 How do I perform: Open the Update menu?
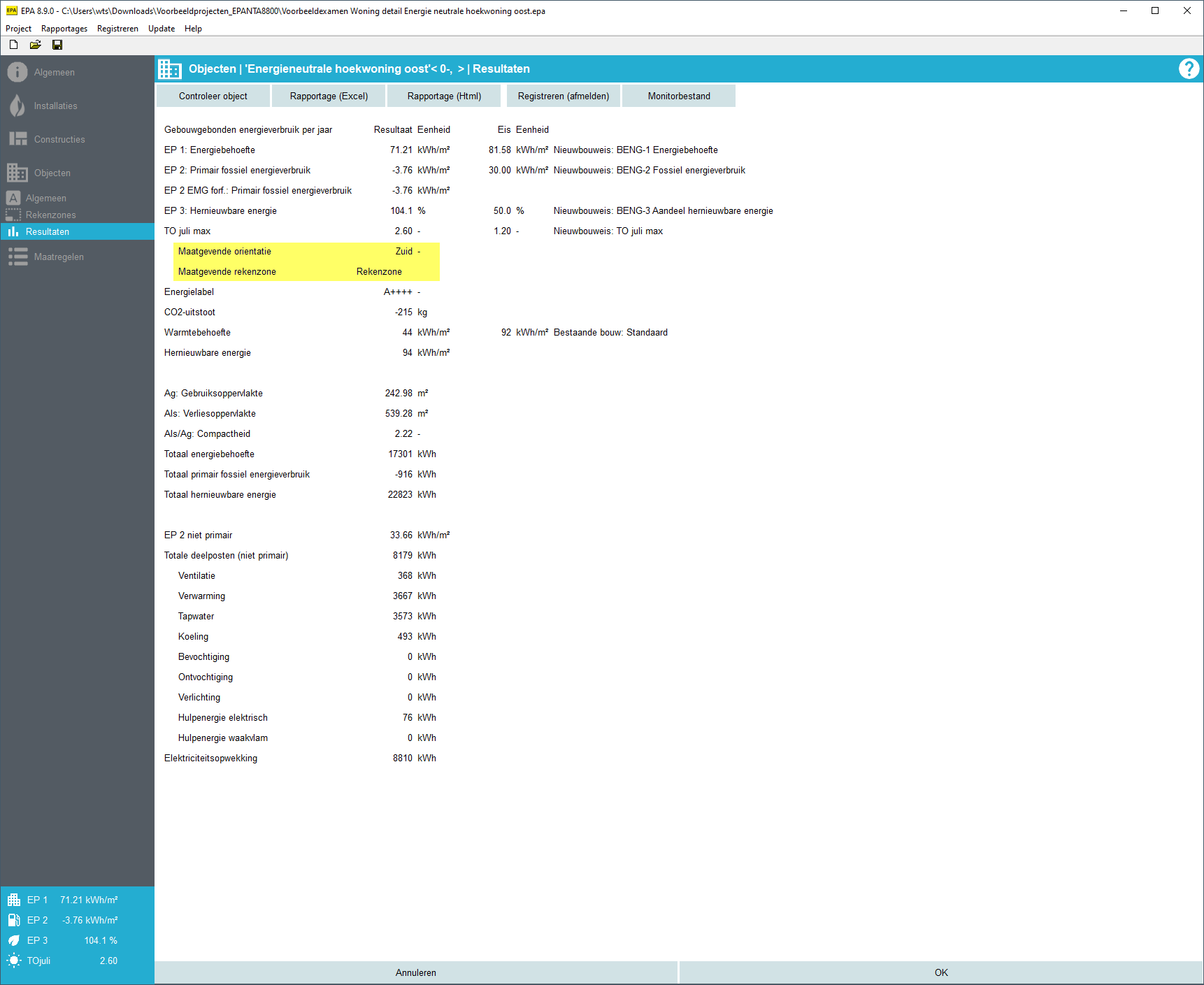162,29
